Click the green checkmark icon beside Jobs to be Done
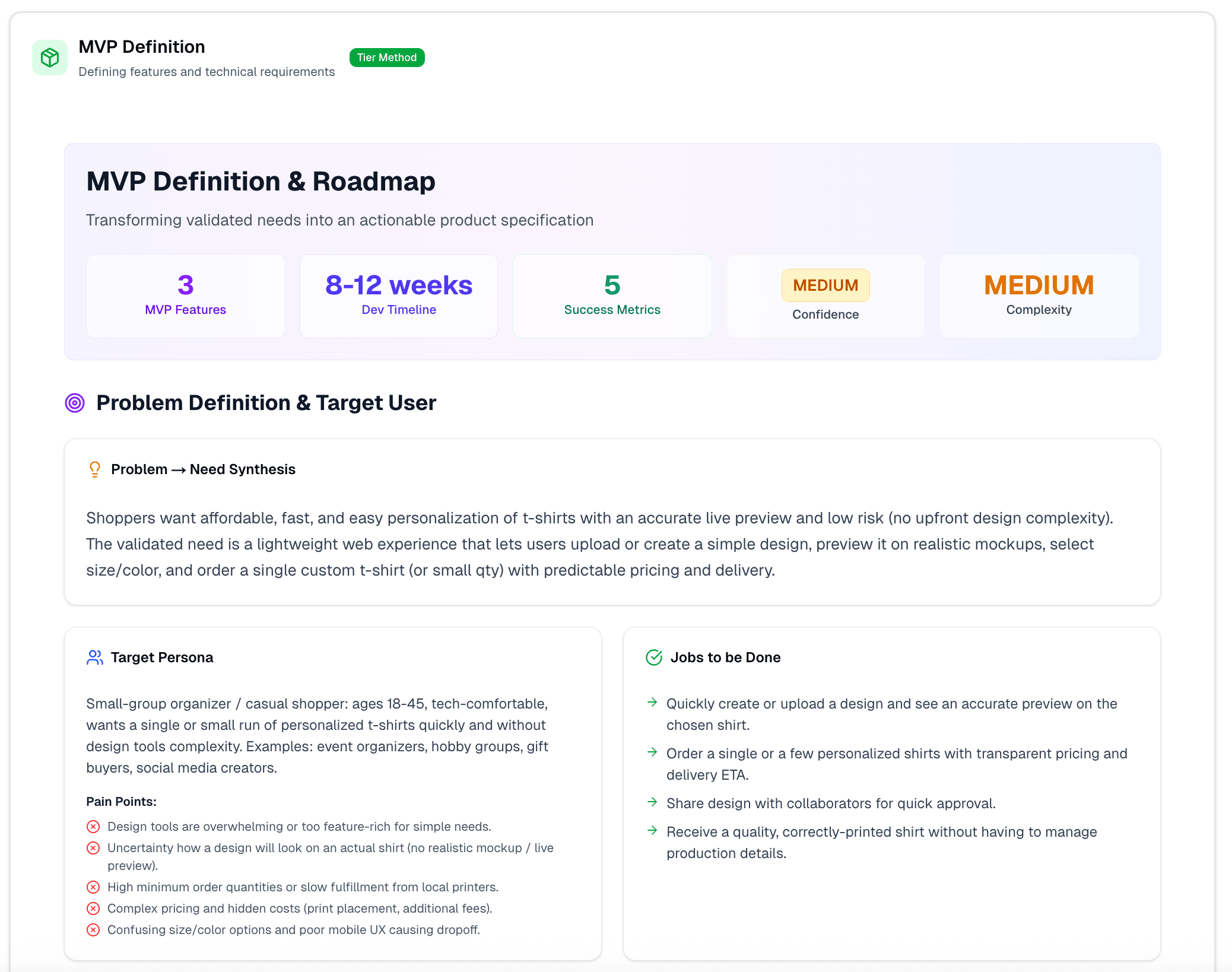 pyautogui.click(x=653, y=656)
